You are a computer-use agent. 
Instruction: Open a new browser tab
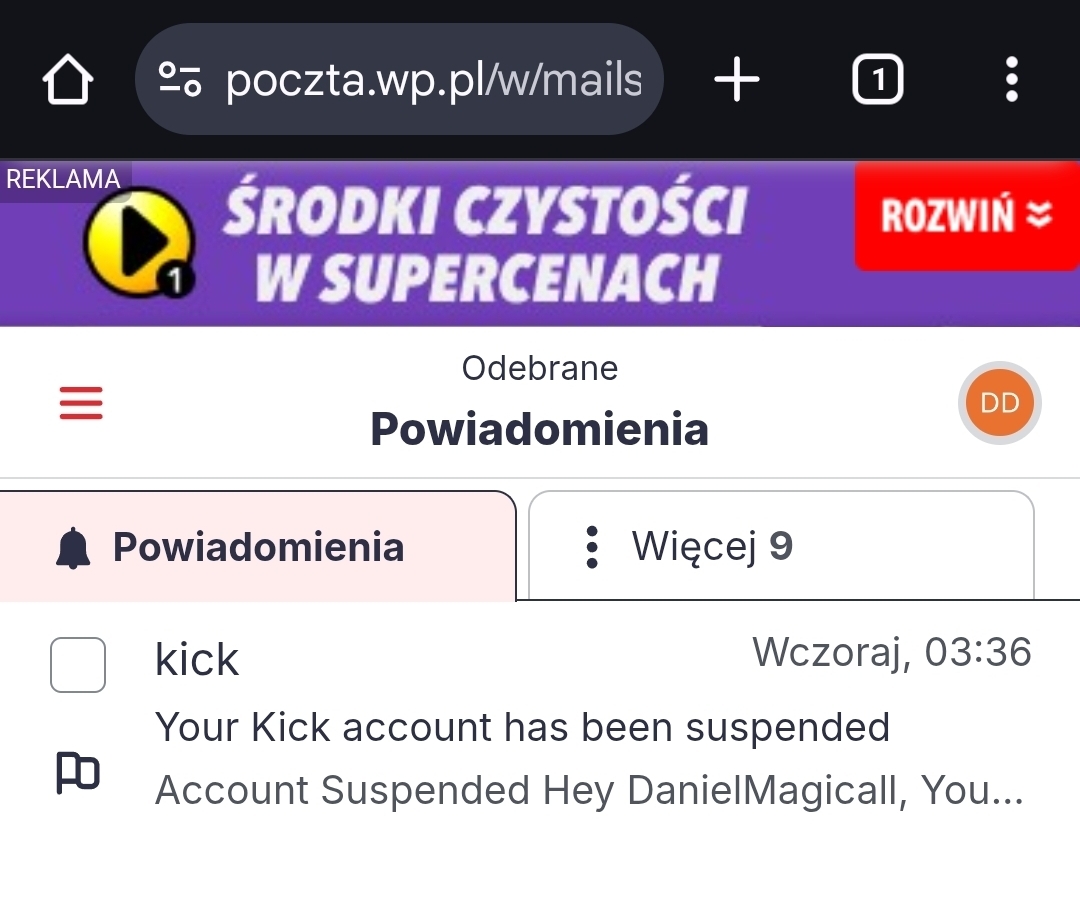coord(737,80)
